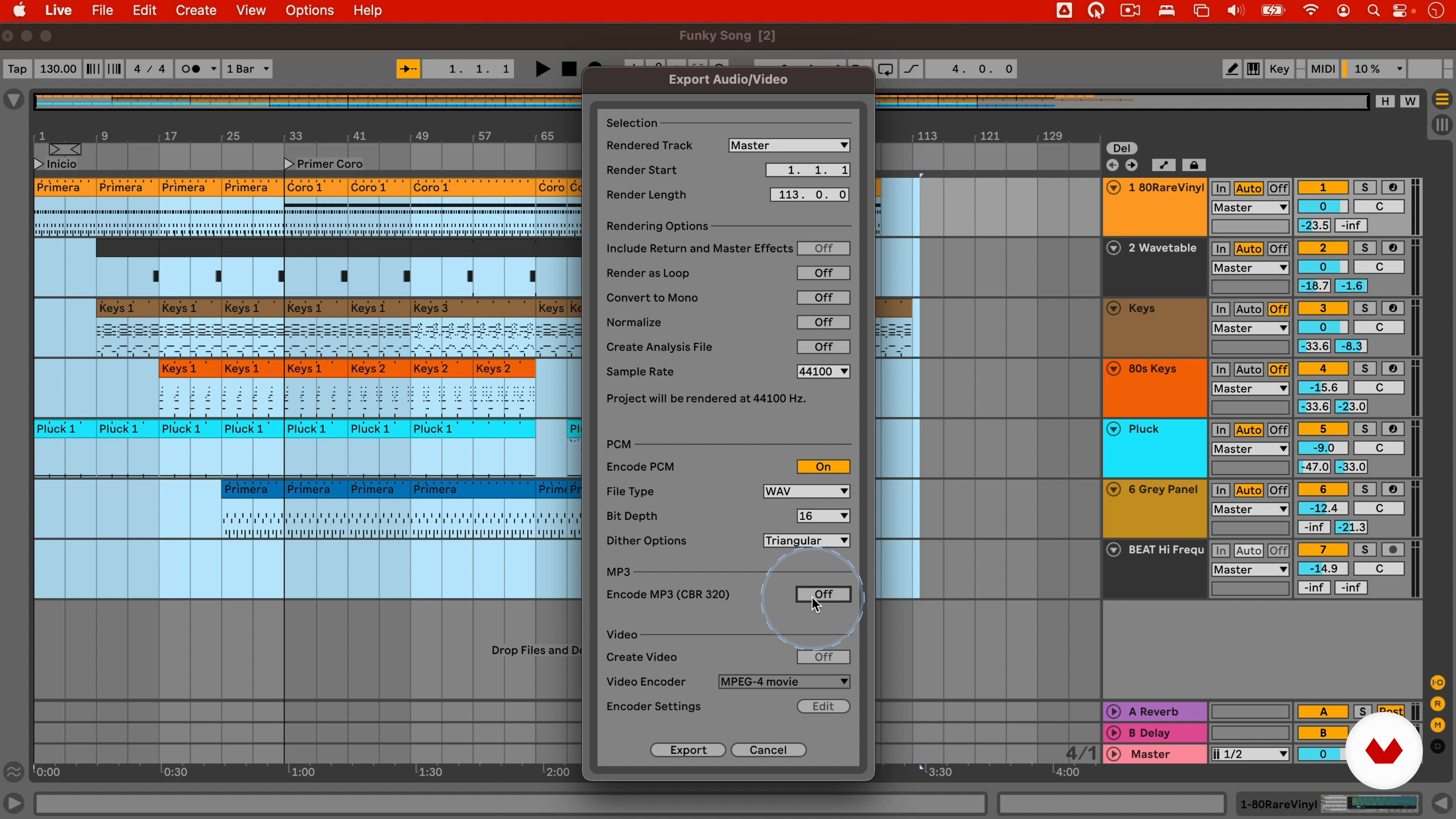
Task: Solo the 80s Keys track
Action: (1365, 369)
